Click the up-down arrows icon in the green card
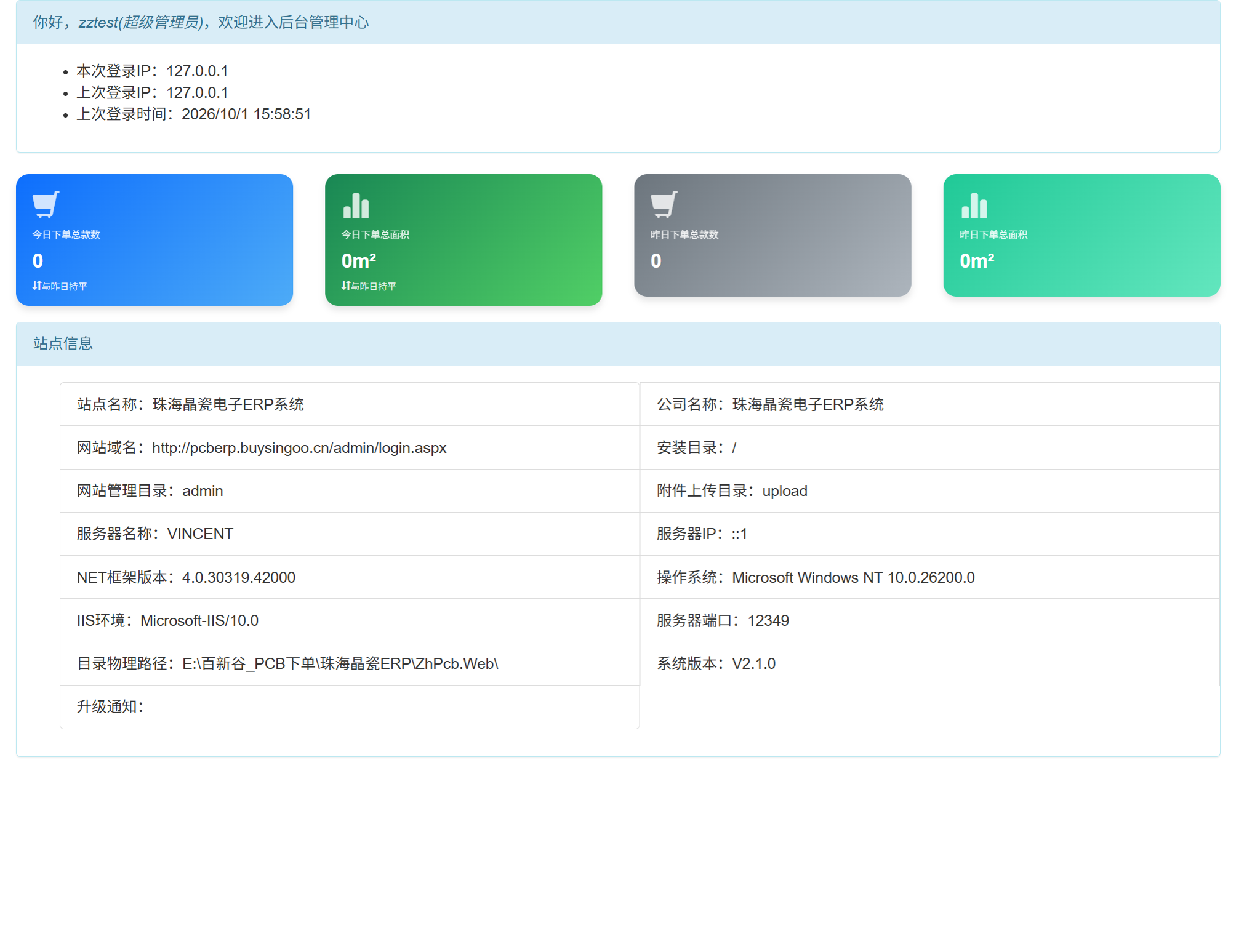 point(346,286)
